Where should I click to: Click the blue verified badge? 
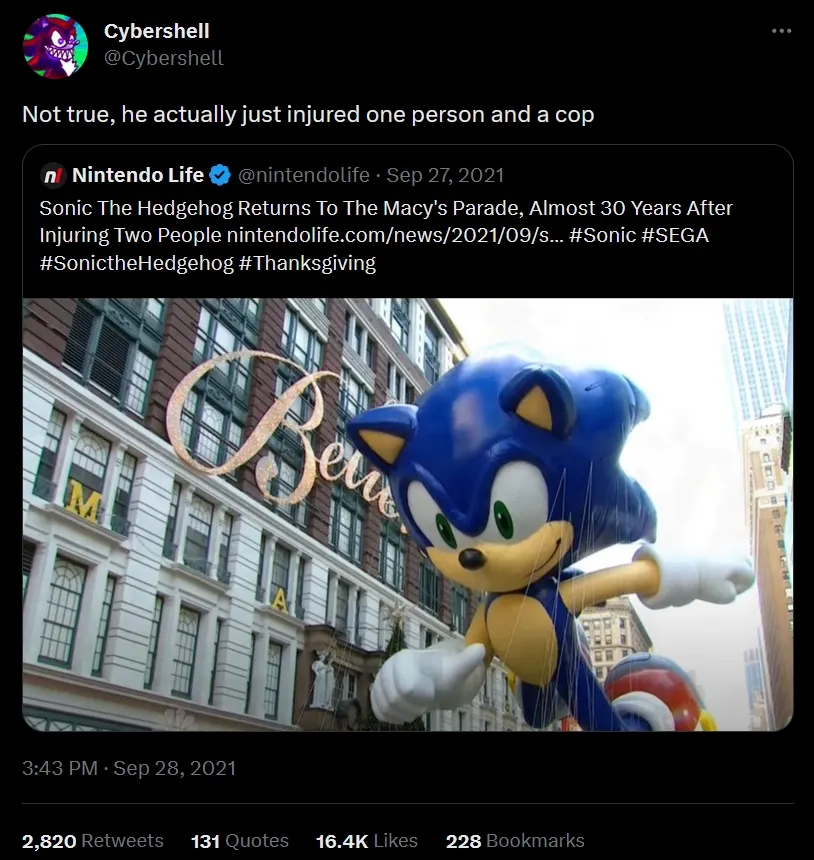(x=220, y=176)
